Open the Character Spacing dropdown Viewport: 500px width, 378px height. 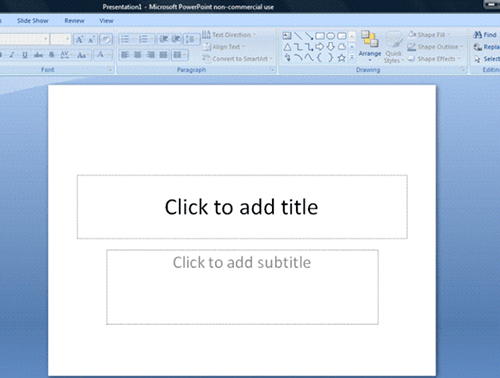65,55
